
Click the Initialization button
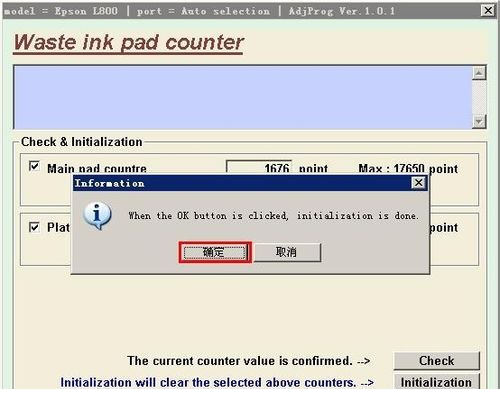[x=436, y=382]
